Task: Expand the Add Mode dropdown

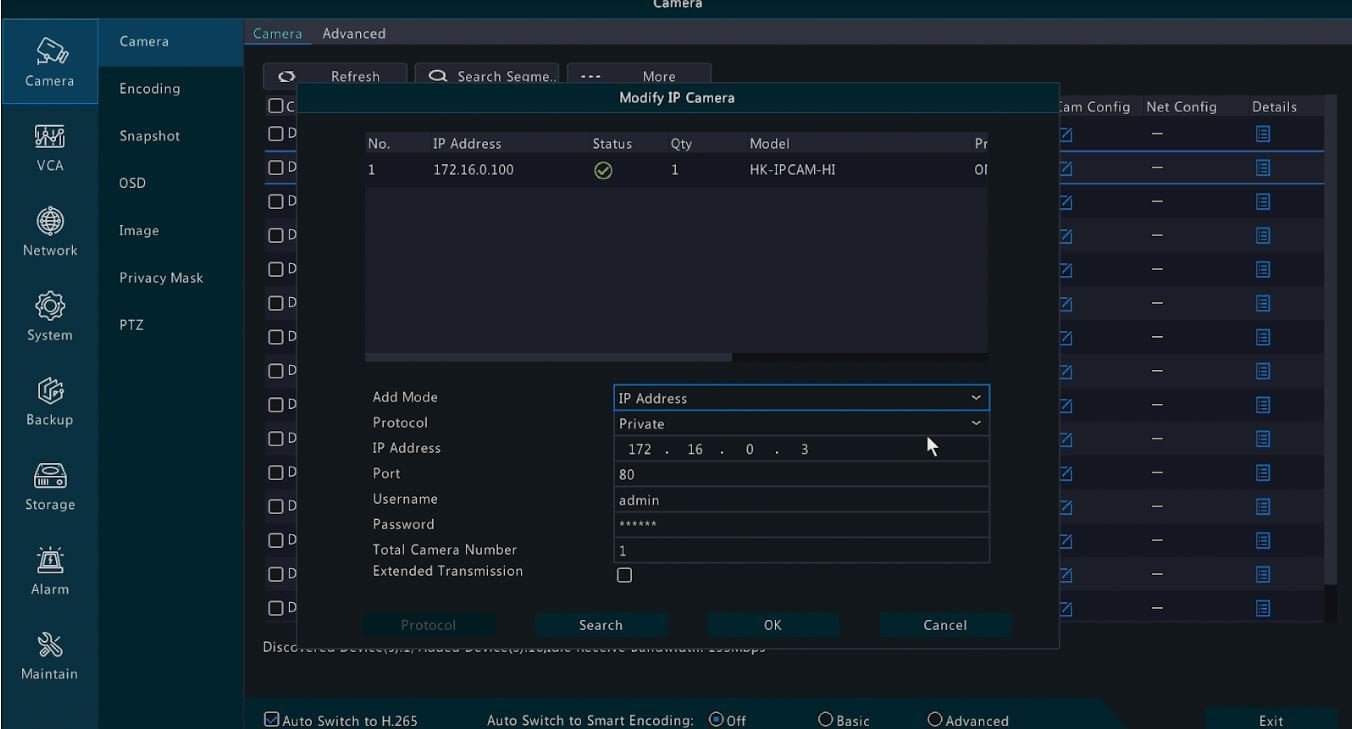Action: click(x=976, y=398)
